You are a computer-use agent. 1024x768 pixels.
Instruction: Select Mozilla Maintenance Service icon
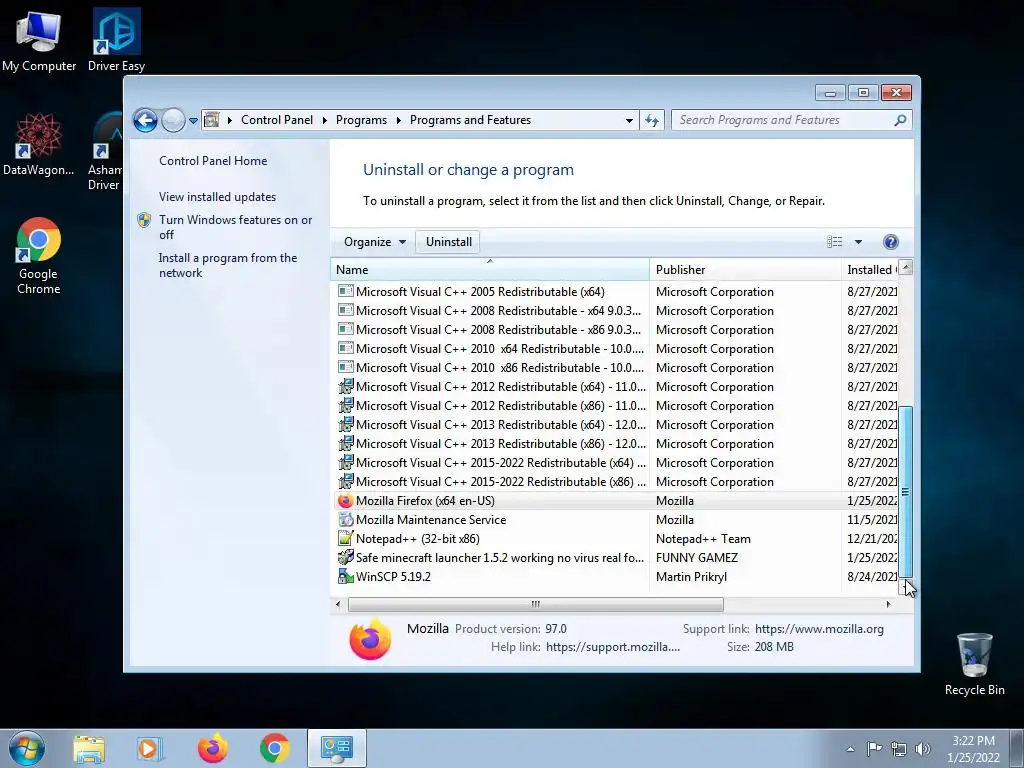[345, 520]
